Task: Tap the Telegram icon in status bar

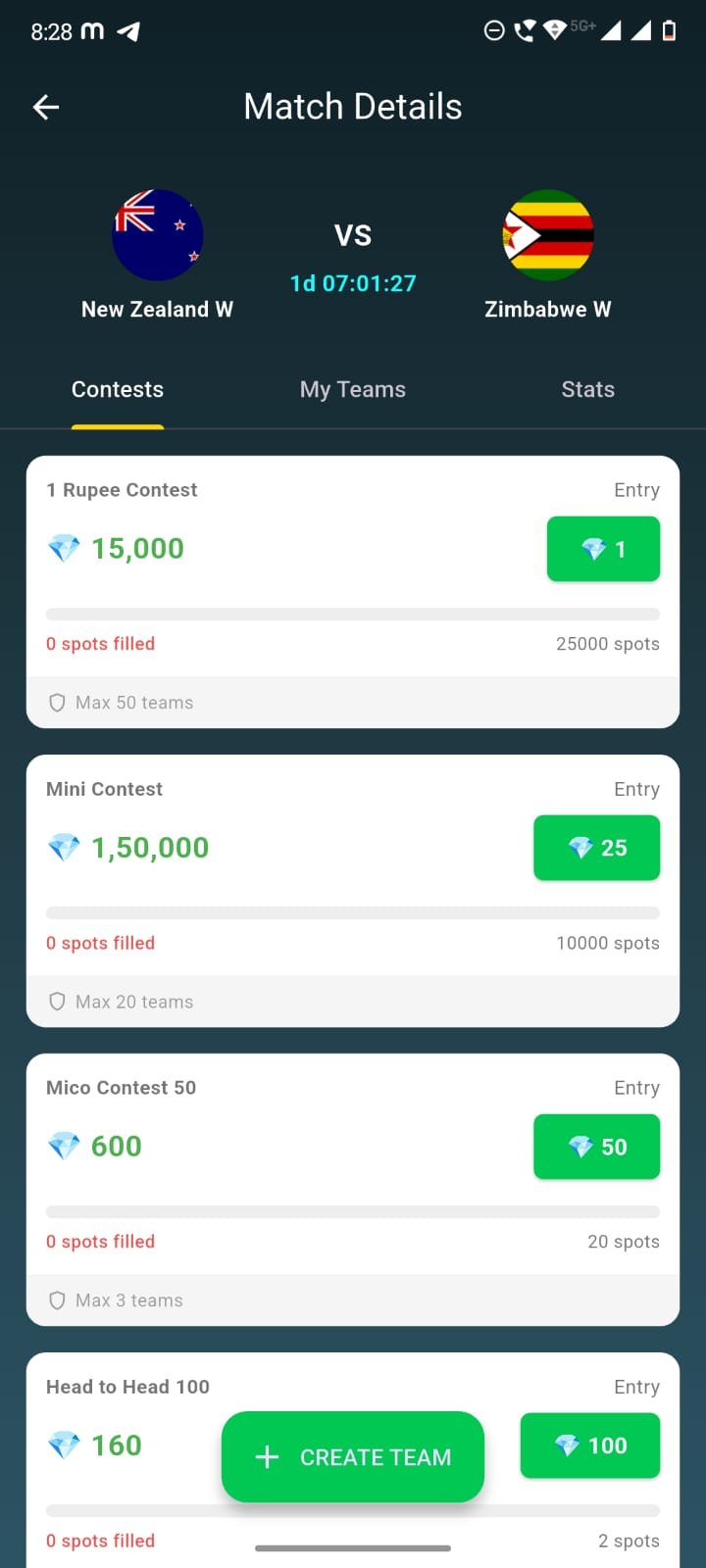Action: [128, 31]
